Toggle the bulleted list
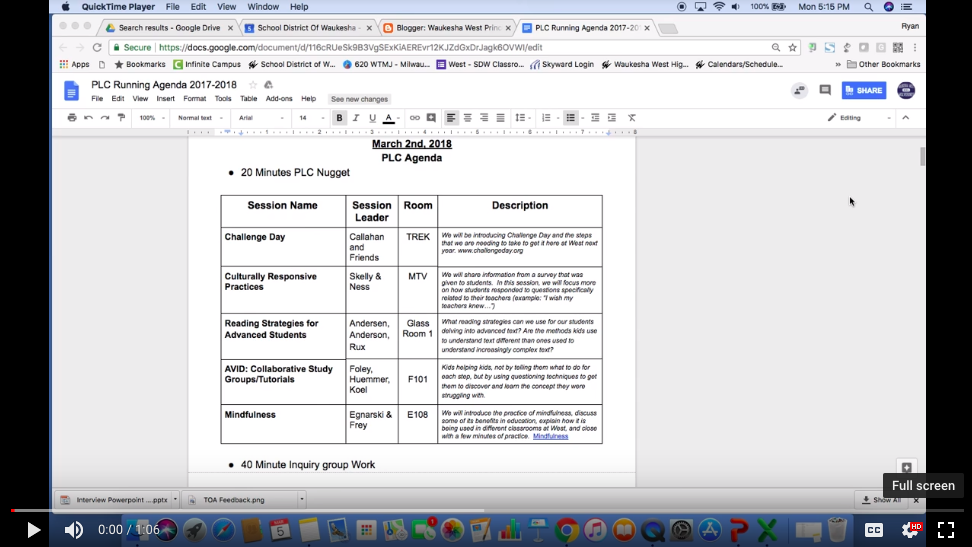Viewport: 972px width, 547px height. coord(571,118)
